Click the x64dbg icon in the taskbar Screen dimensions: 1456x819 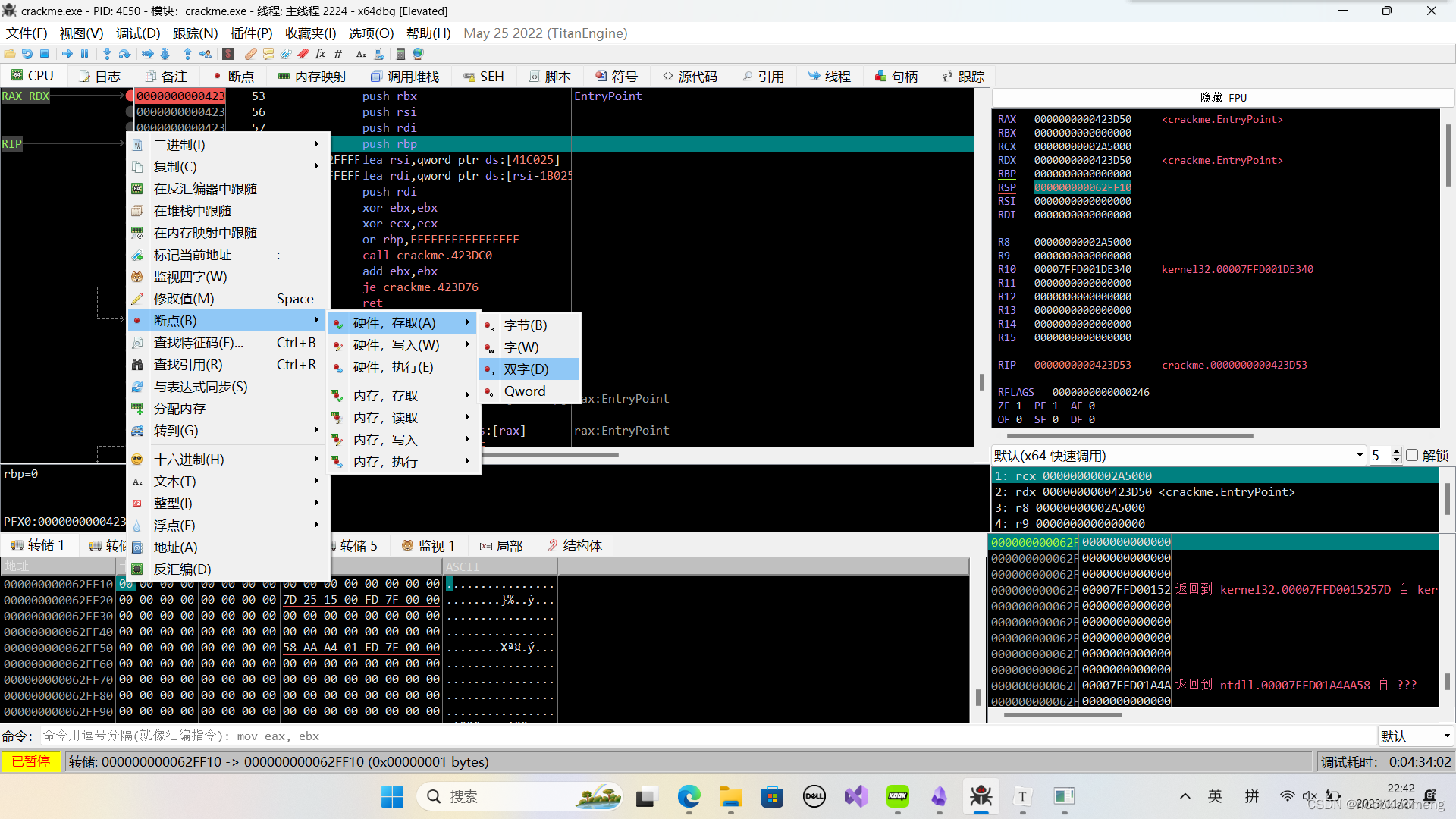(981, 797)
